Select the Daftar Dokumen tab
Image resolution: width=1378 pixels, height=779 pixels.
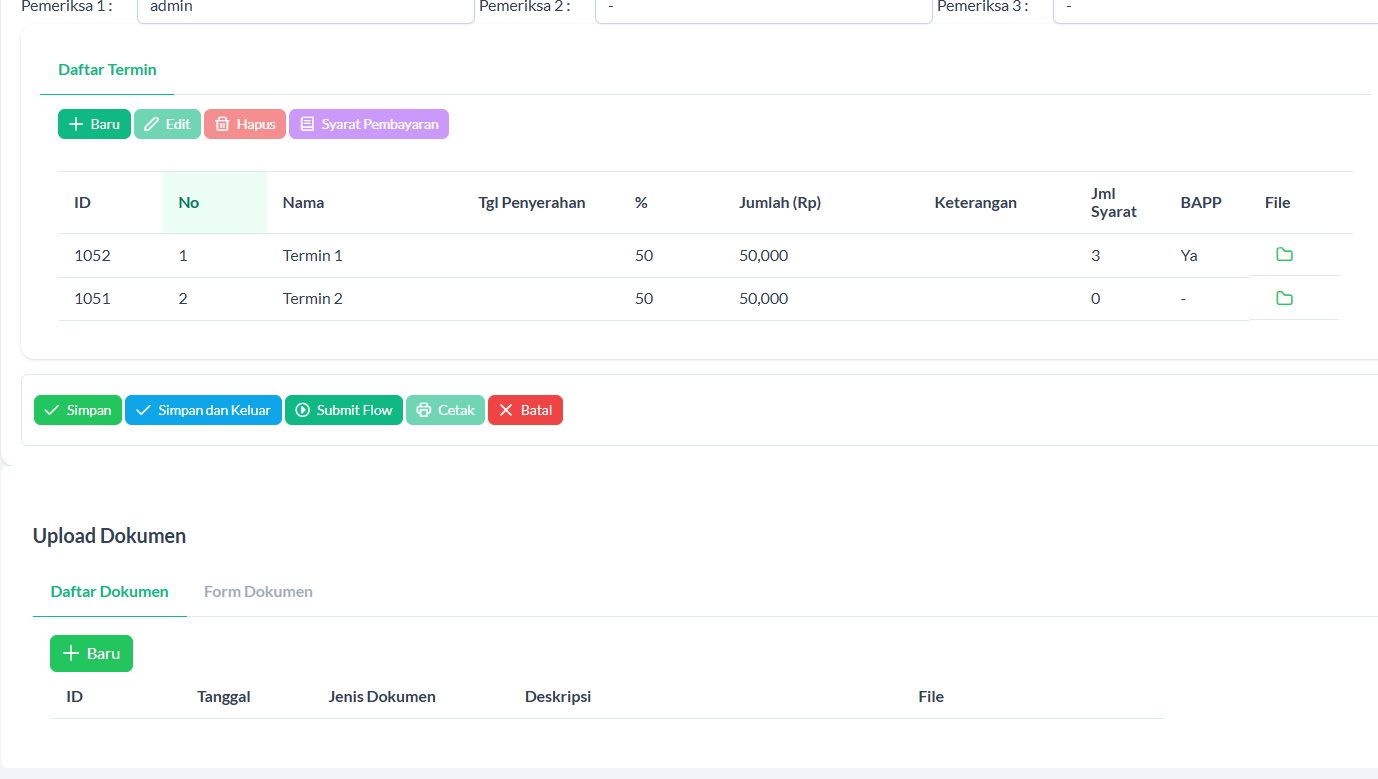click(109, 591)
